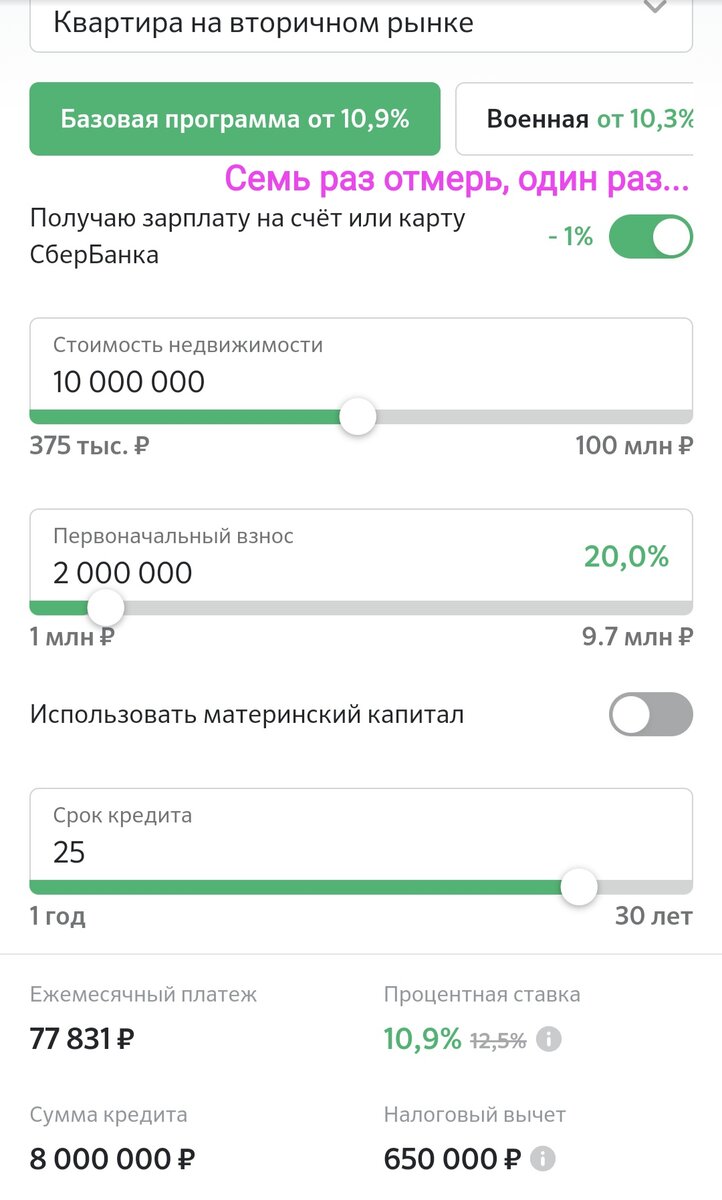Expand 'Квартира на вторичном рынке' selector
Screen dimensions: 722x1200
361,22
